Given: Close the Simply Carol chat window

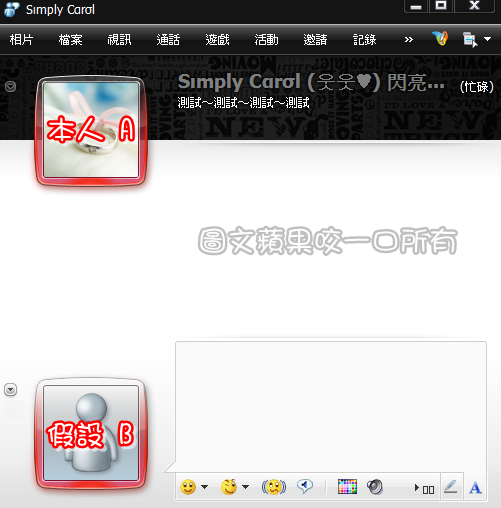Looking at the screenshot, I should pos(474,6).
